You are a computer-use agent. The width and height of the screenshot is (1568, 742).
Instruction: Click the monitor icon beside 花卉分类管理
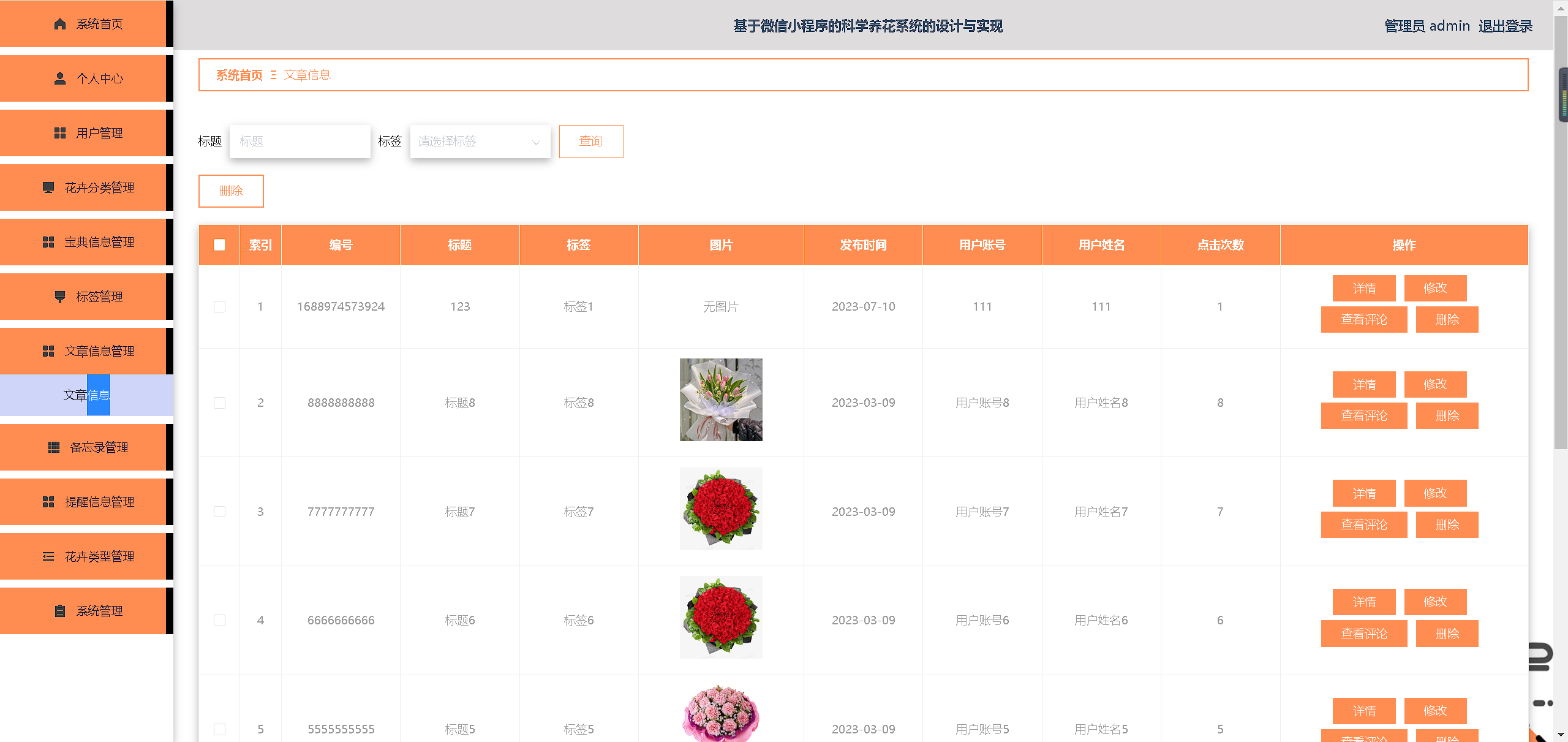48,187
